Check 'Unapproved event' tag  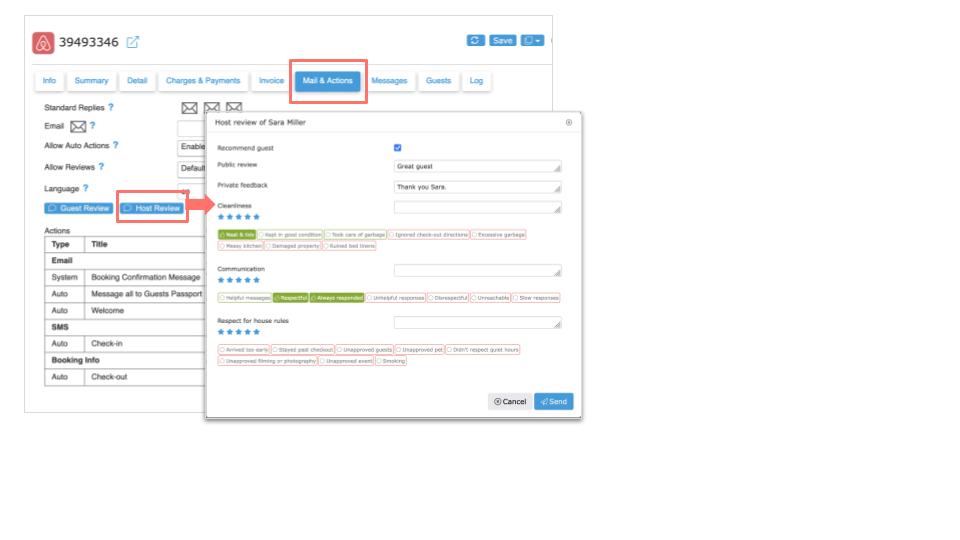pos(346,361)
